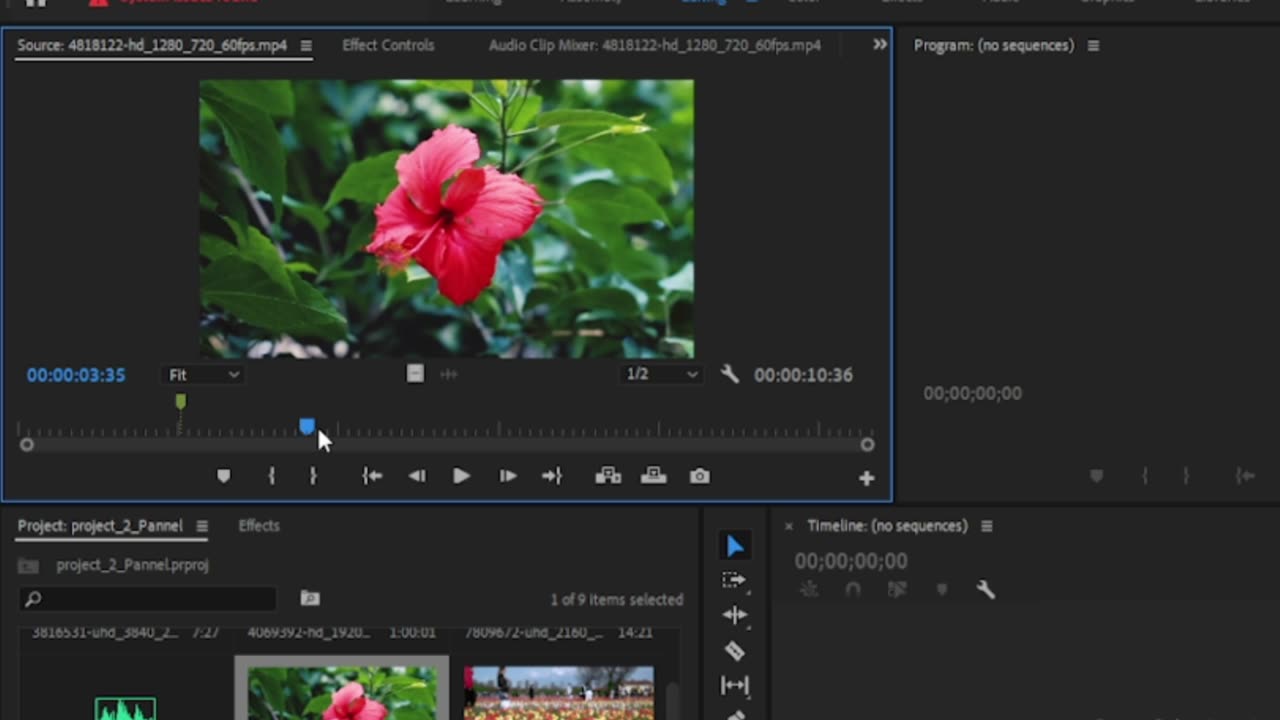Open the Timeline panel hamburger menu
This screenshot has height=720, width=1280.
(986, 526)
